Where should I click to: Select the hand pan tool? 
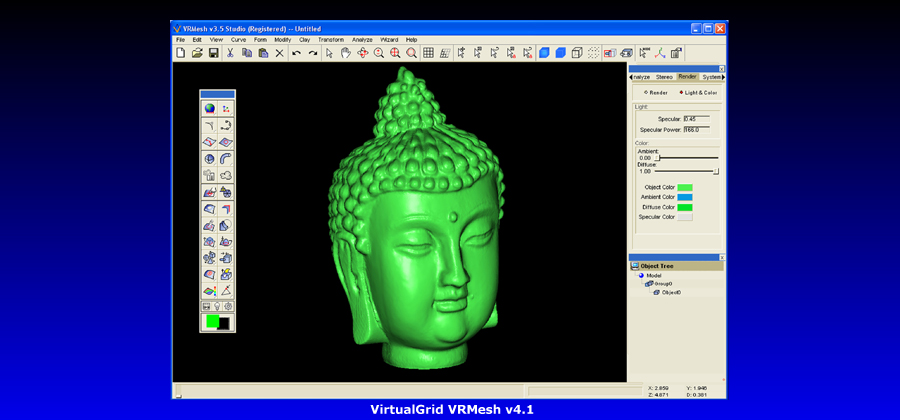click(x=346, y=53)
